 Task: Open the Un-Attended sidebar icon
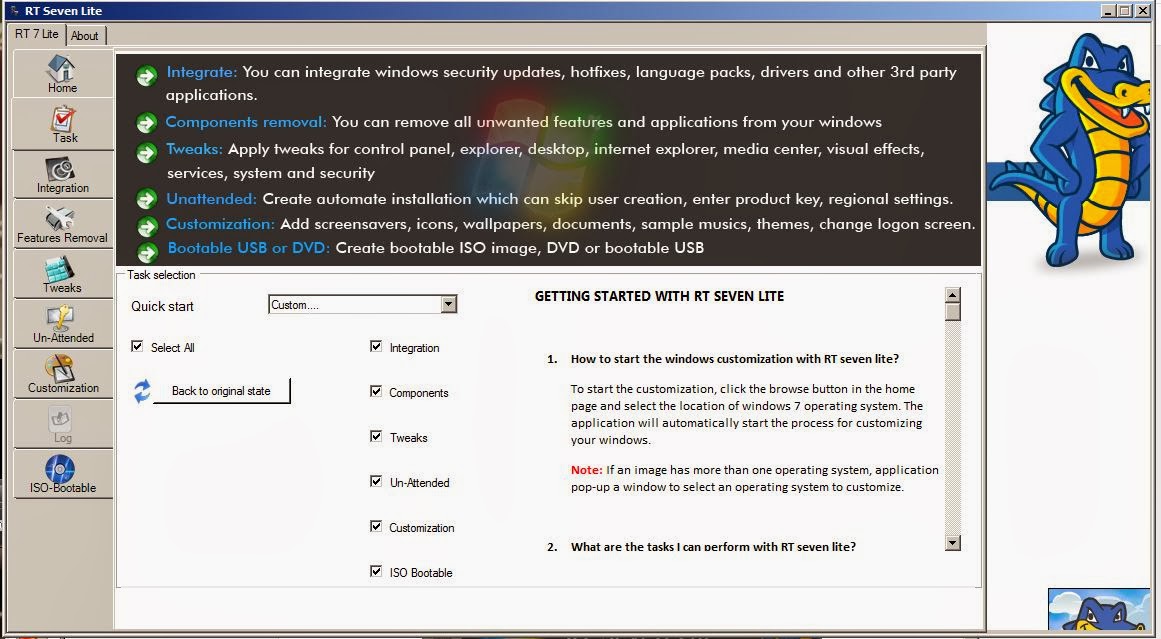pos(62,324)
